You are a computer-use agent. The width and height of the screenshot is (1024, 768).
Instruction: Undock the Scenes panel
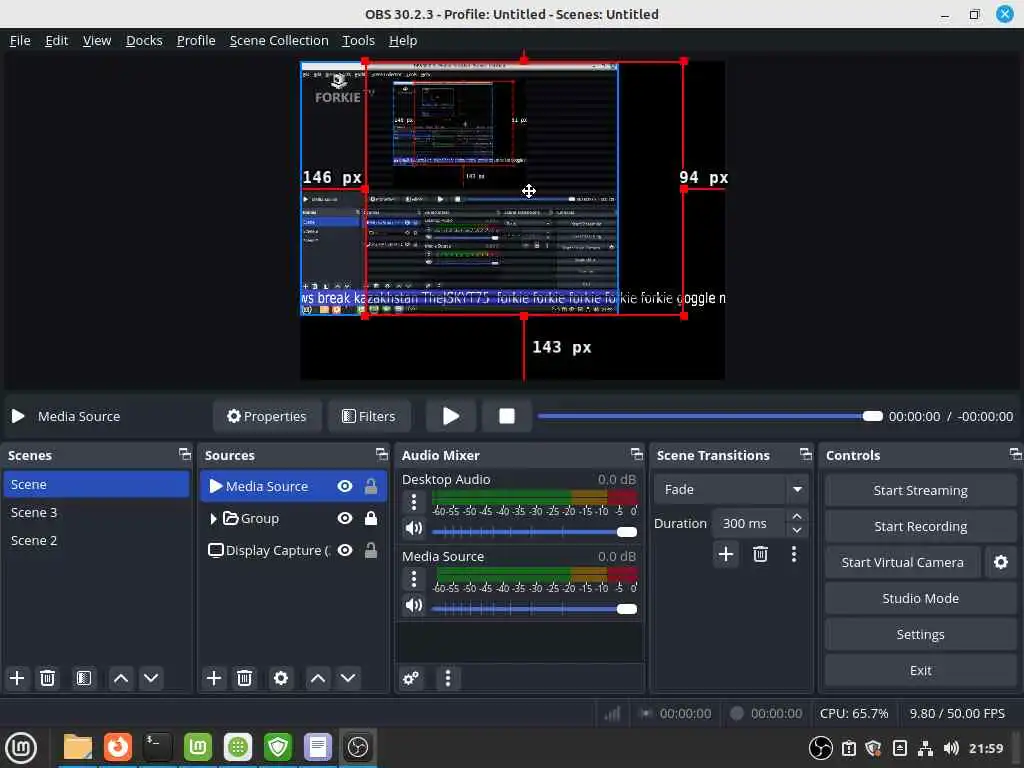pos(185,454)
